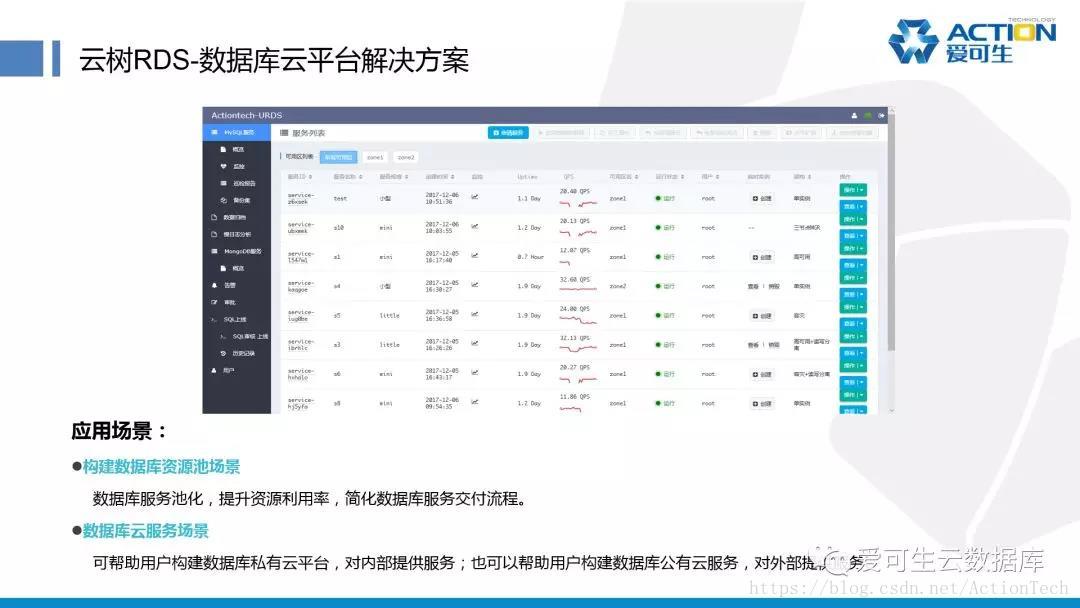This screenshot has height=608, width=1080.
Task: Open monitoring chart icon in s6 row
Action: [x=475, y=373]
